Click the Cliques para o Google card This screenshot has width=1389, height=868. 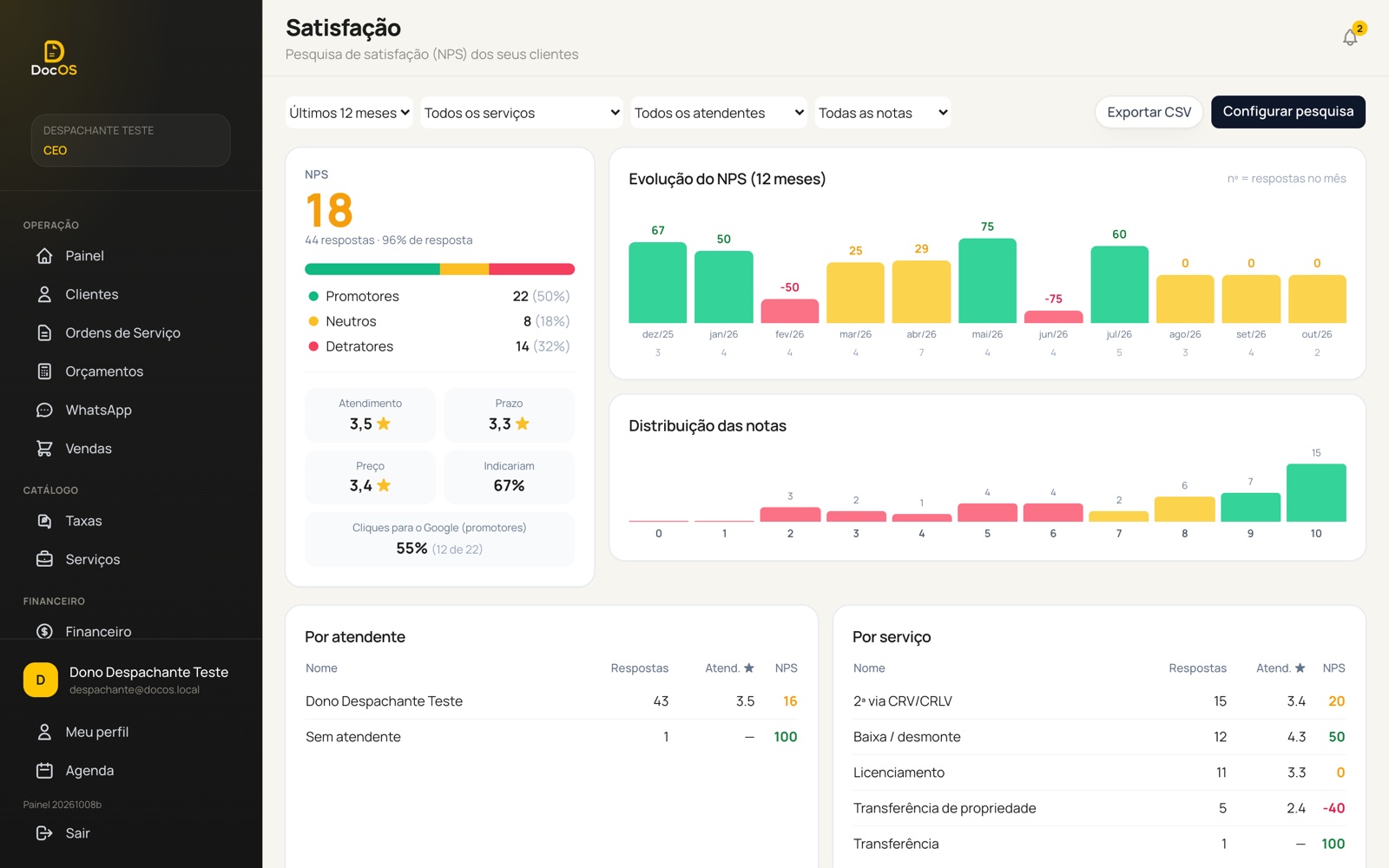(x=439, y=539)
